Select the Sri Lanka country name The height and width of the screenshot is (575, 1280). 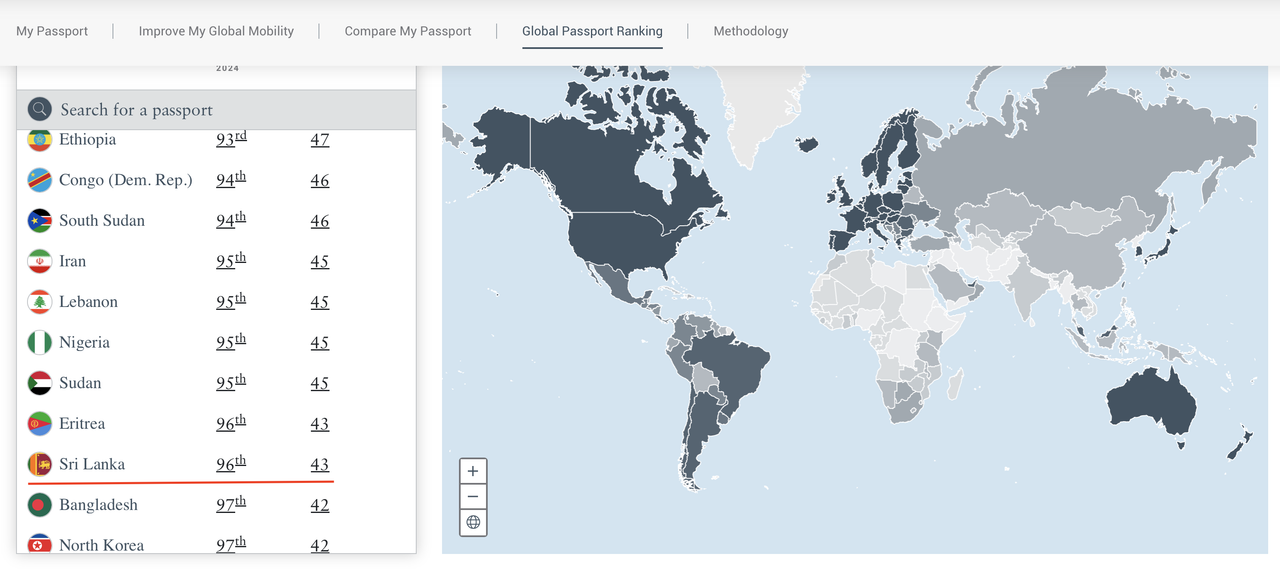click(92, 464)
